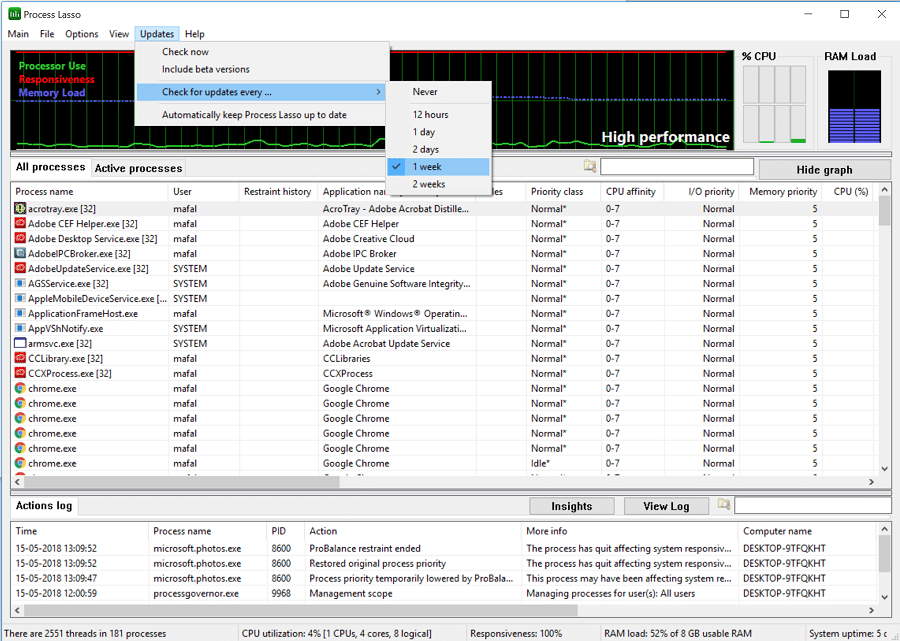900x641 pixels.
Task: Click the Chrome icon on the Idle-priority row
Action: pyautogui.click(x=20, y=463)
